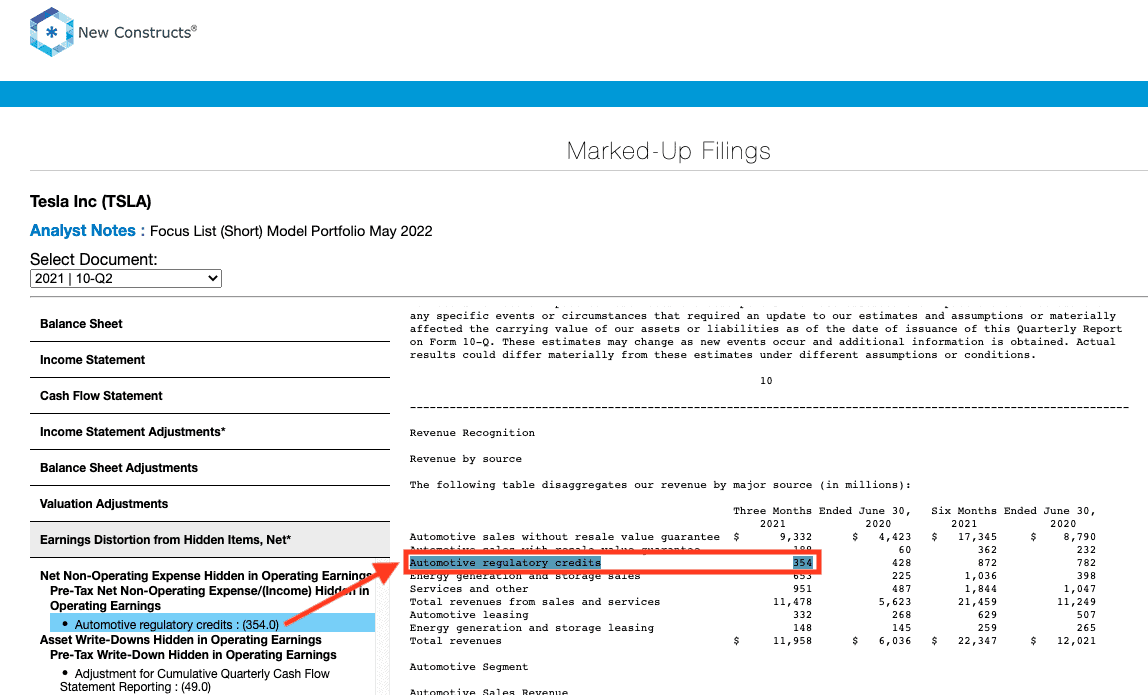Click the 782 regulatory credits value

pos(1086,562)
